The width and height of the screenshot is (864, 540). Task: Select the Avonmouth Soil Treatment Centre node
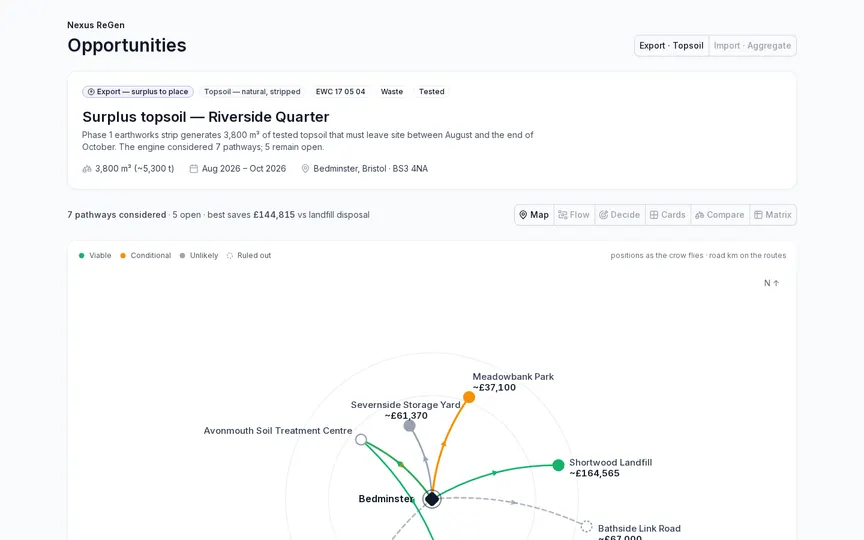point(361,440)
